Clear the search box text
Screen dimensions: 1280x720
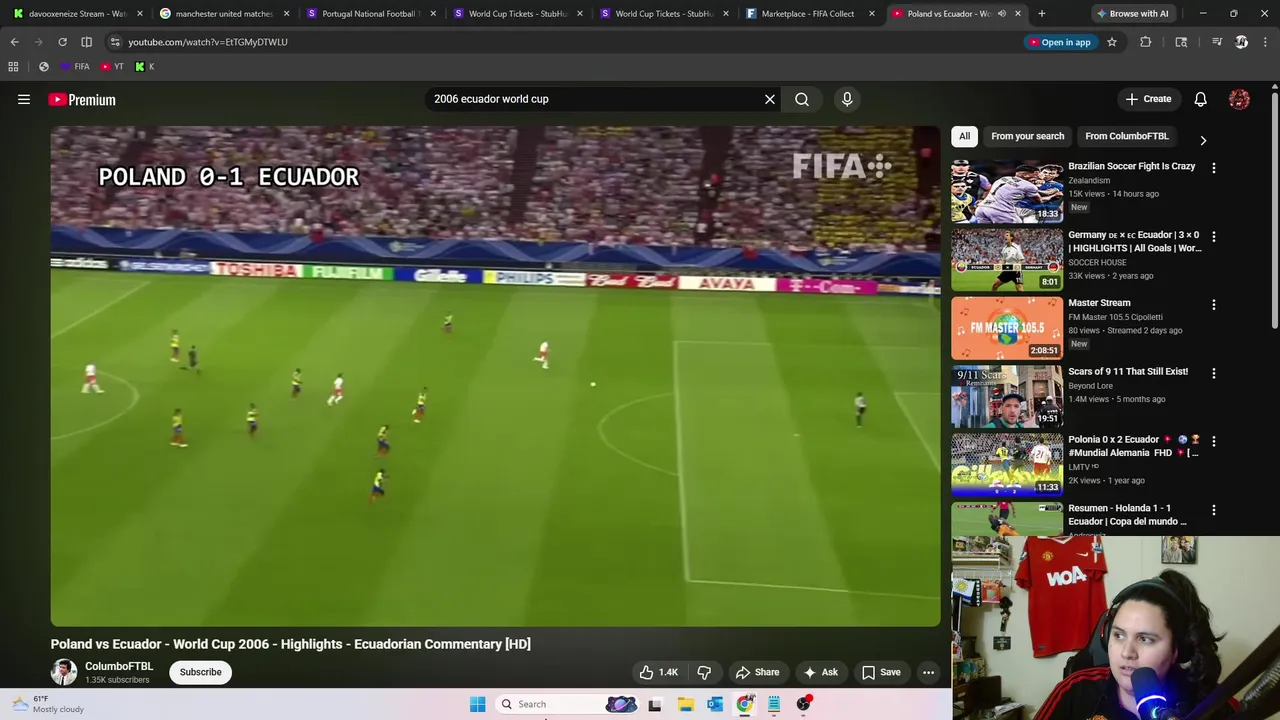pyautogui.click(x=770, y=99)
